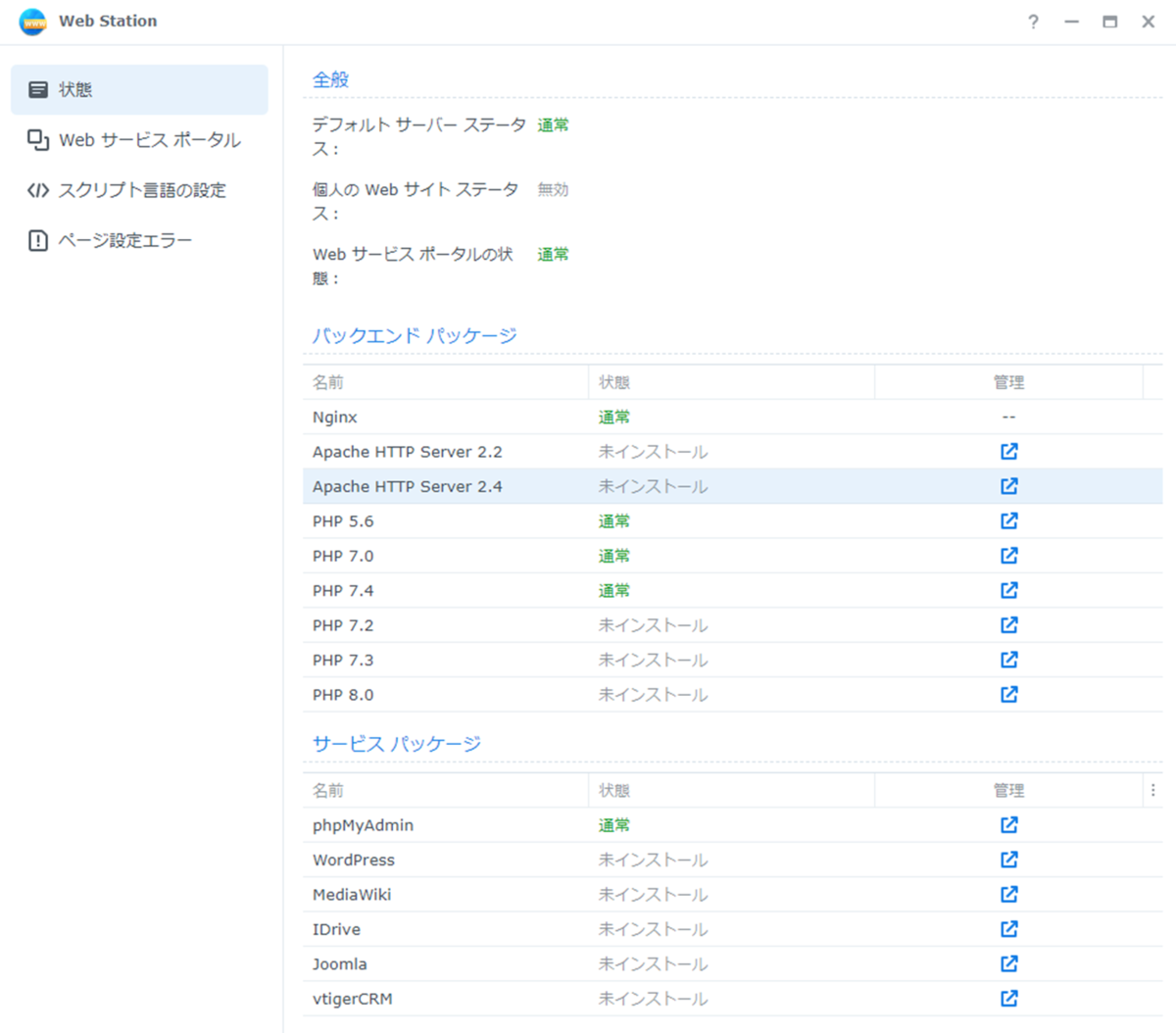Select the IDrive name cell
This screenshot has width=1176, height=1033.
pyautogui.click(x=336, y=929)
